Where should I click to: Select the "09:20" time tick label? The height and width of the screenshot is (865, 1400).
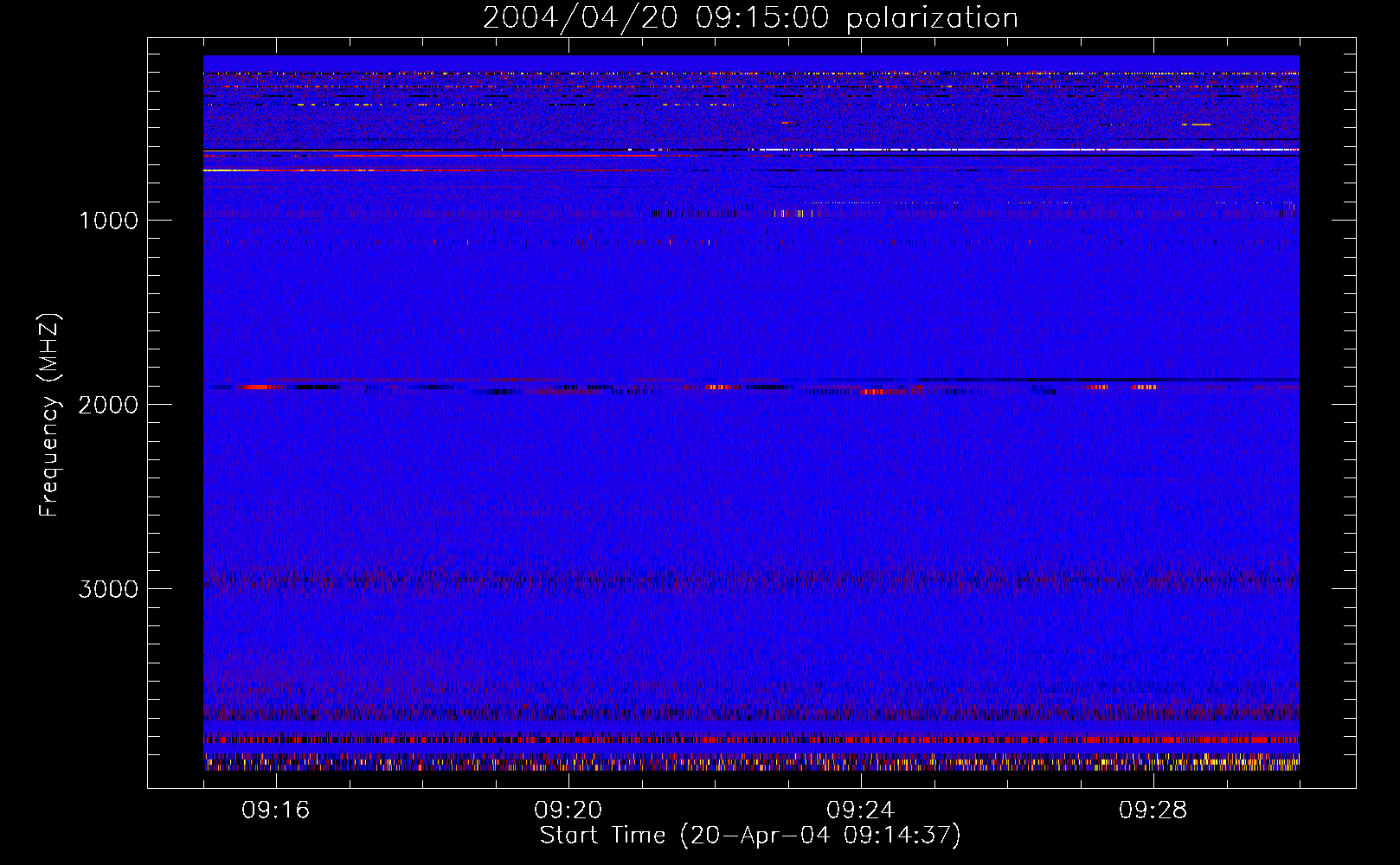[x=568, y=811]
